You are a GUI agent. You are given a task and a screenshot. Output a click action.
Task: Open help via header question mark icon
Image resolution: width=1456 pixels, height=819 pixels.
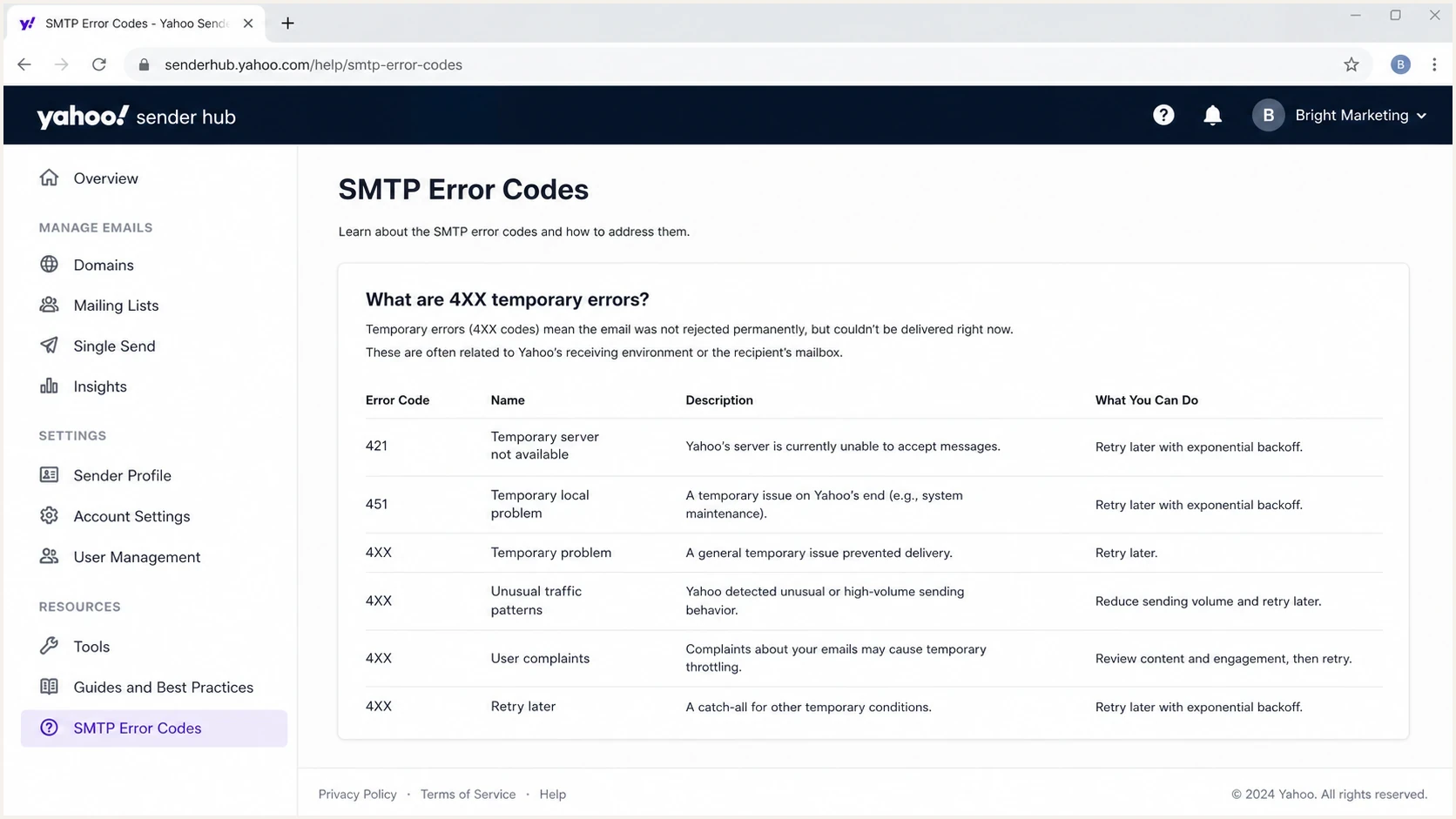1163,115
